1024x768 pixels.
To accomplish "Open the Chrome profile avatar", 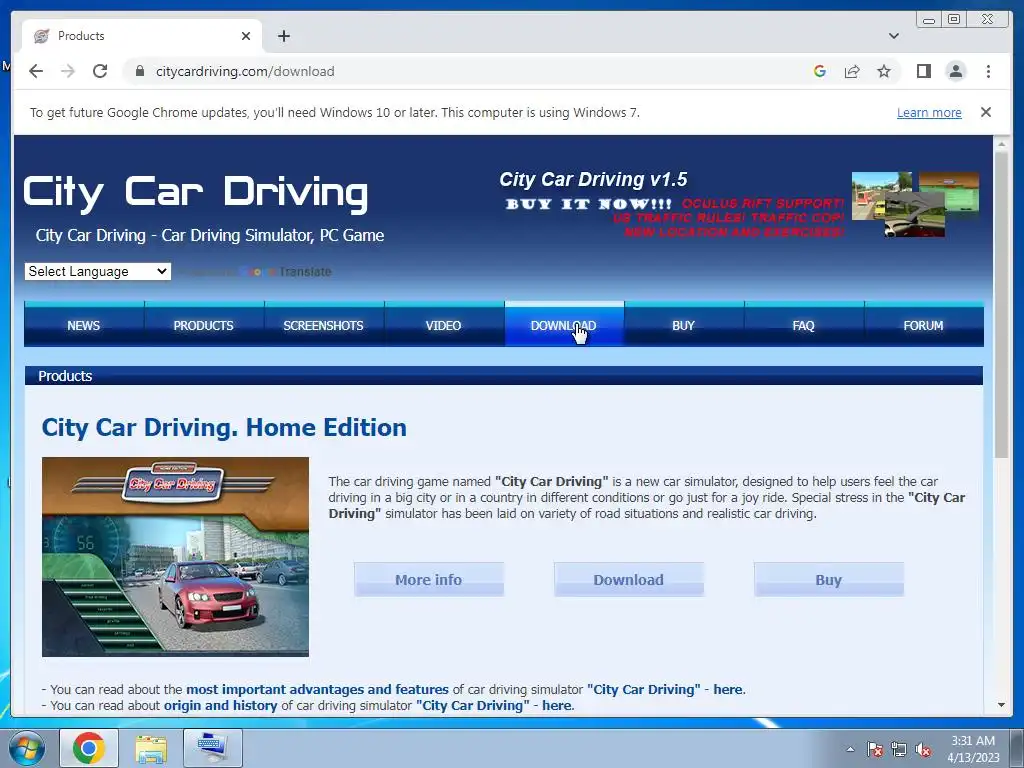I will (955, 71).
